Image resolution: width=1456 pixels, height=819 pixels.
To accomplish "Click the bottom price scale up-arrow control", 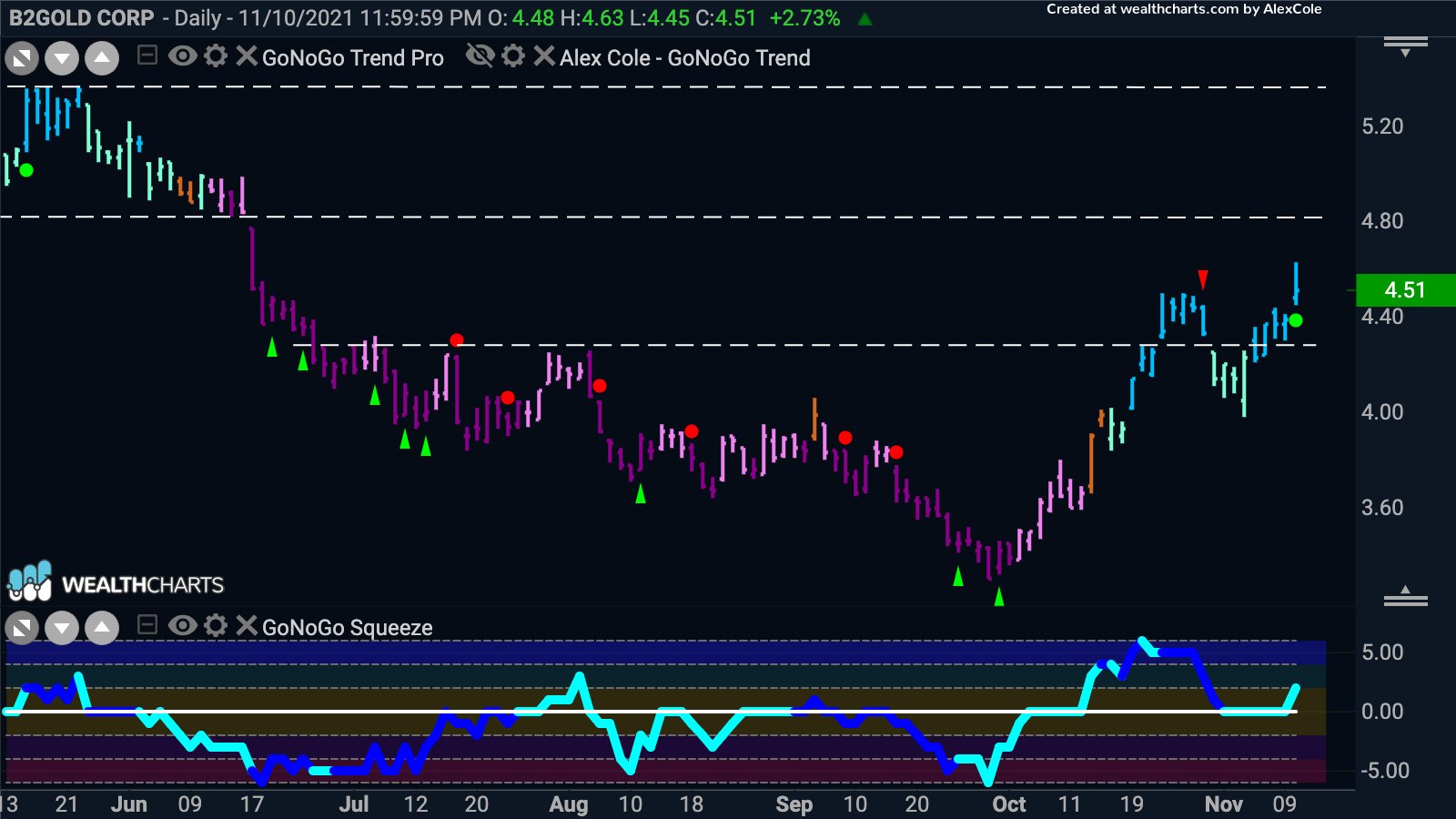I will (x=1406, y=596).
